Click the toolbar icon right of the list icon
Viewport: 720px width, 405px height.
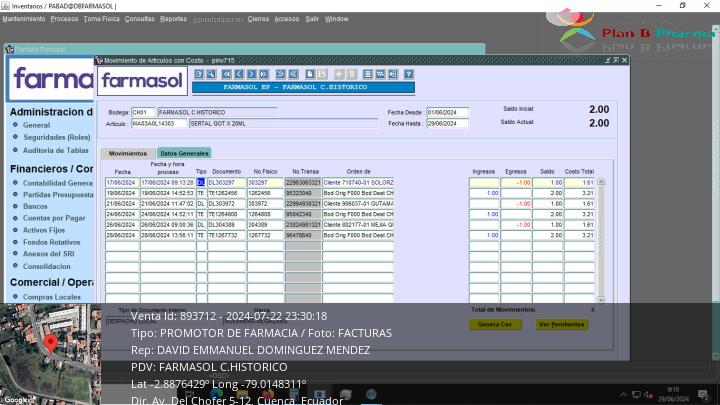click(x=380, y=74)
